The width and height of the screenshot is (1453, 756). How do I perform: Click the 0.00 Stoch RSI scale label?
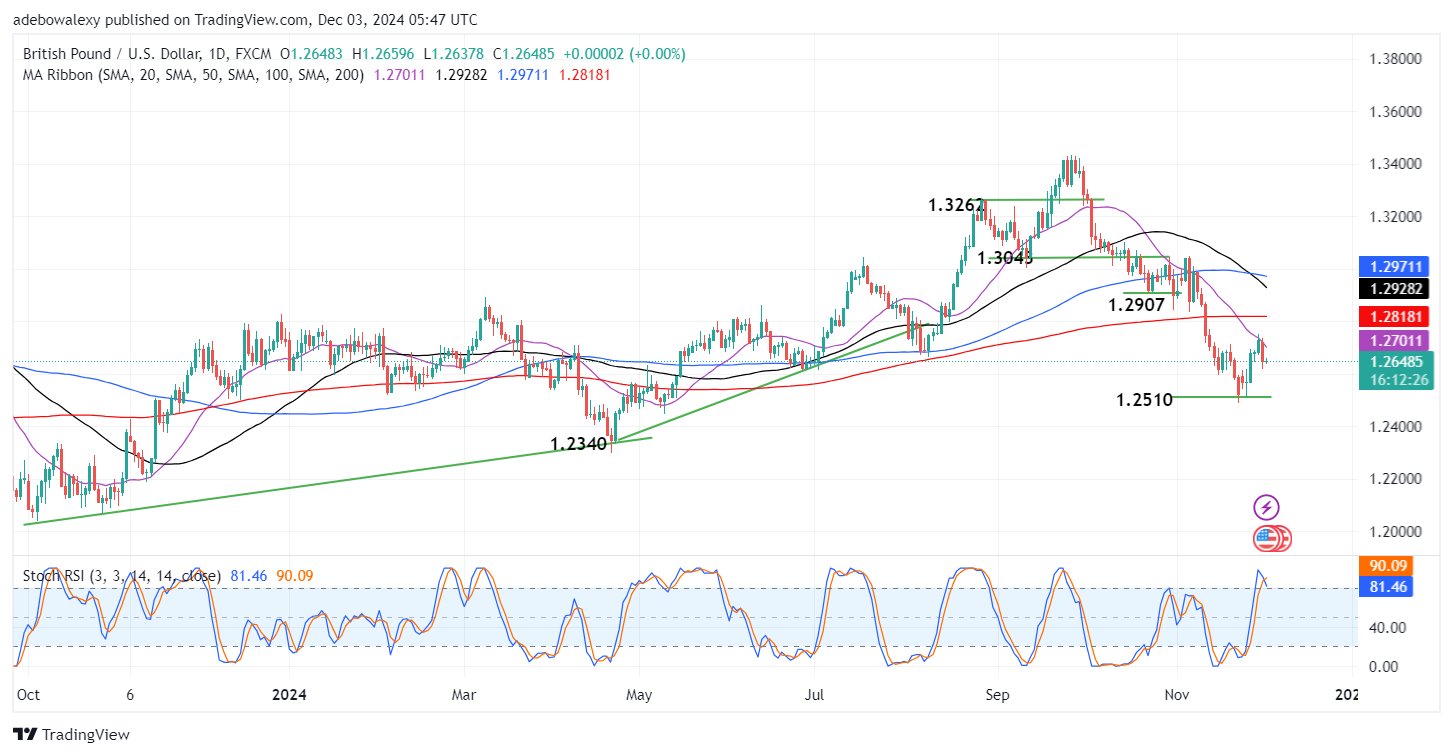pos(1383,666)
